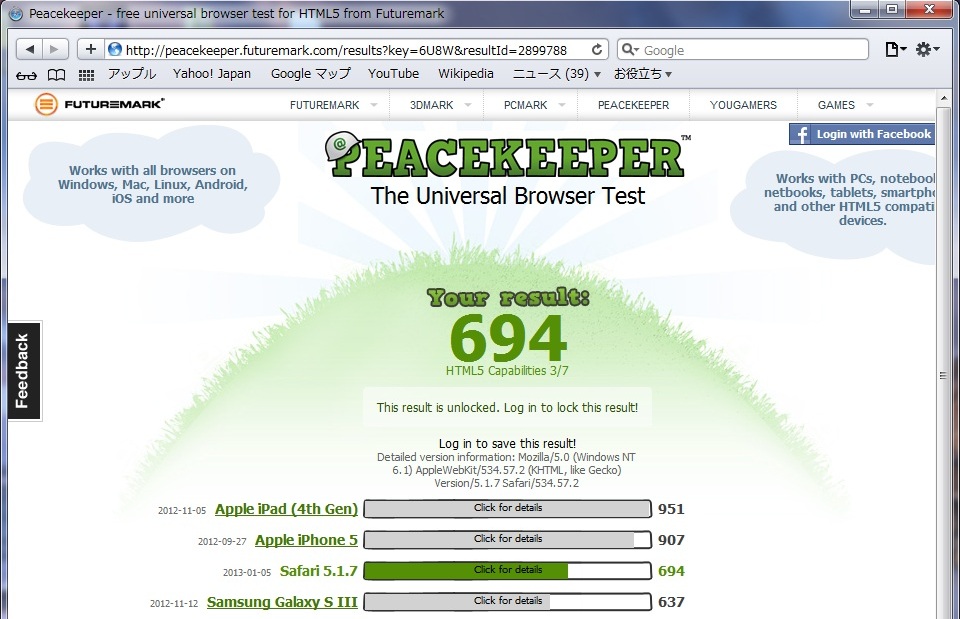
Task: Open the Wikipedia bookmark
Action: (466, 74)
